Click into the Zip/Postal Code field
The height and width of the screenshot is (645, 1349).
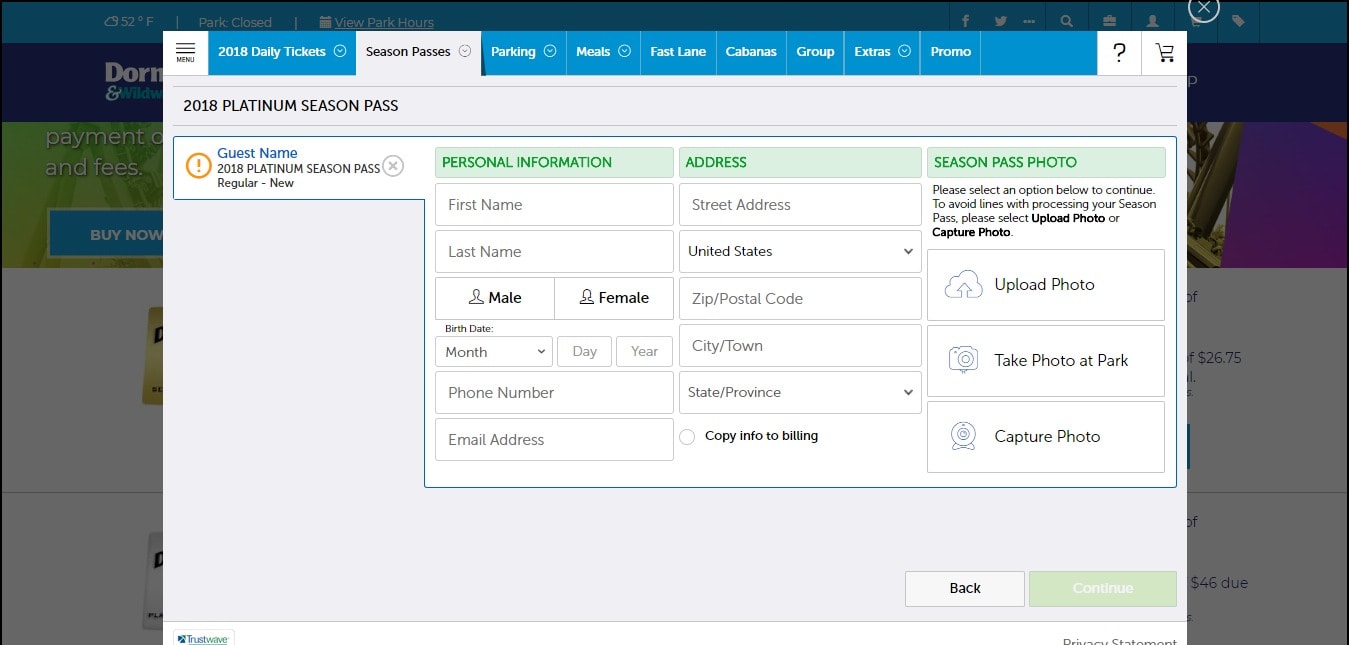coord(800,298)
